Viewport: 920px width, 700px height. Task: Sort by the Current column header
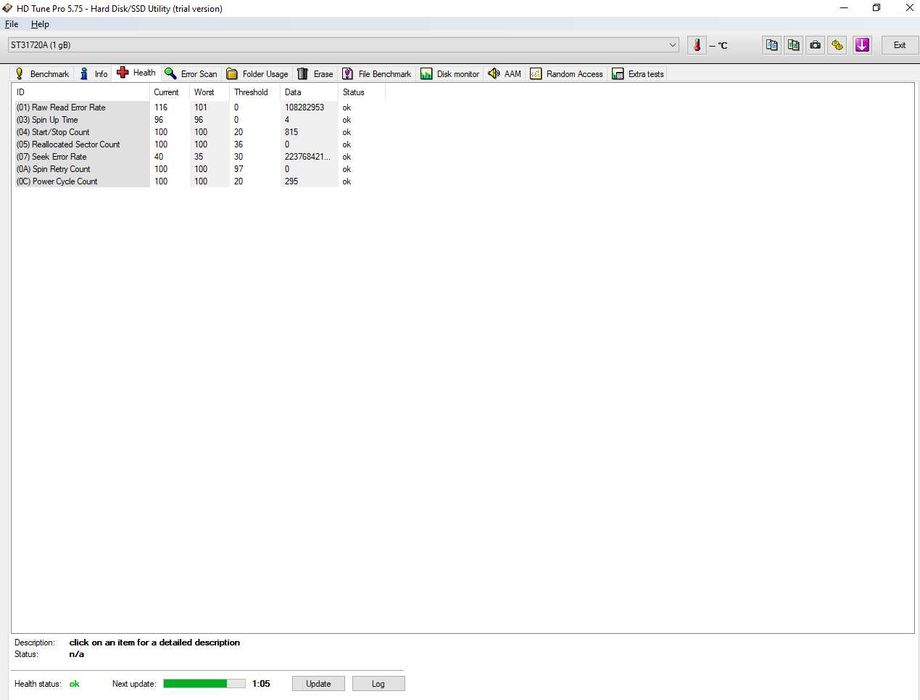170,92
